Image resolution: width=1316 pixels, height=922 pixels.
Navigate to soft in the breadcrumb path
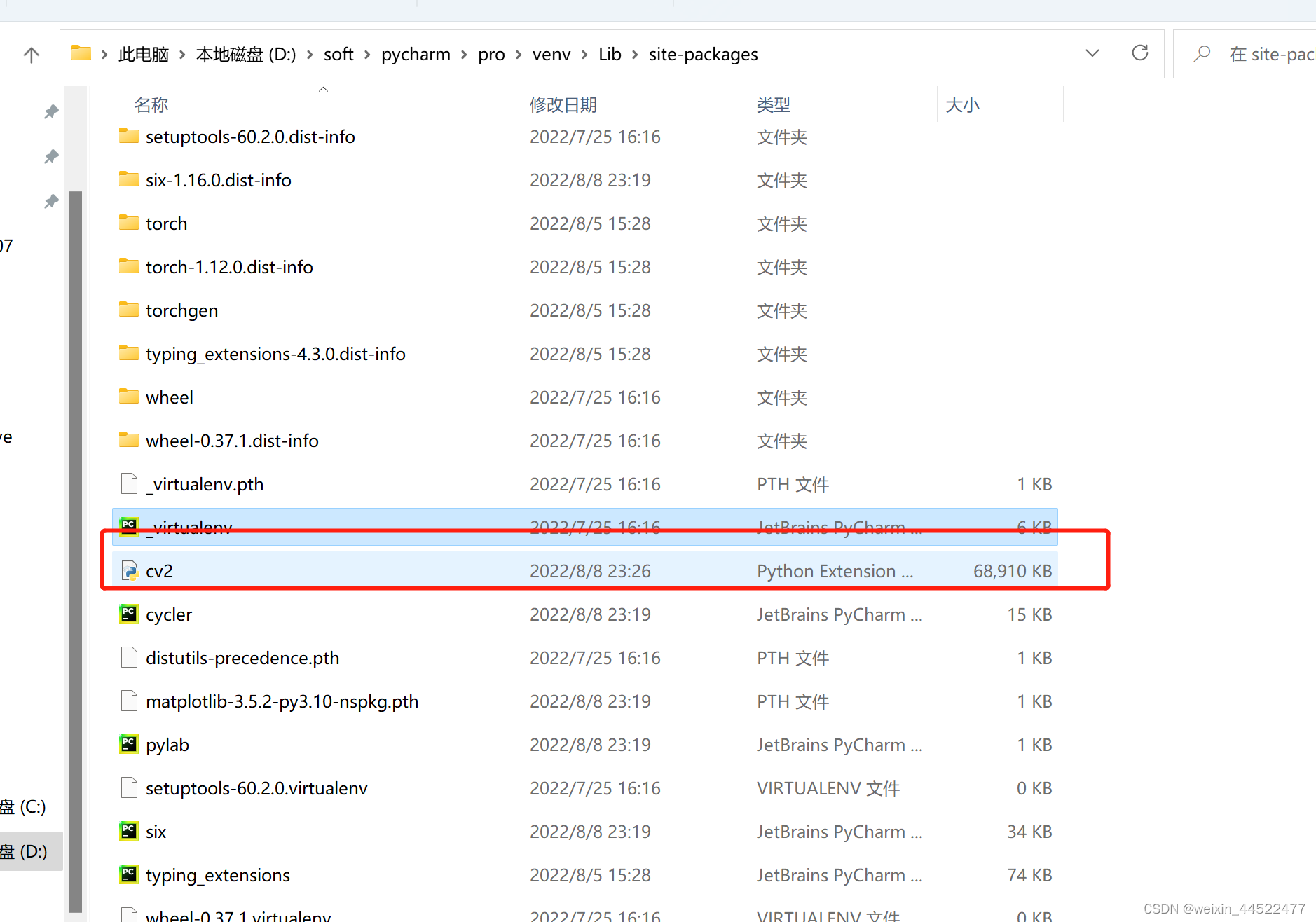coord(338,54)
